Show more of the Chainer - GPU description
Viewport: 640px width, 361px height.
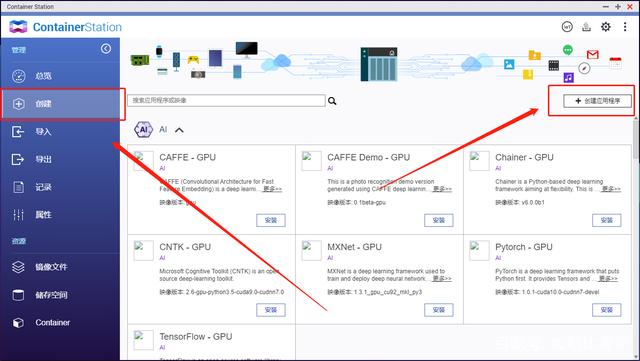[x=611, y=189]
